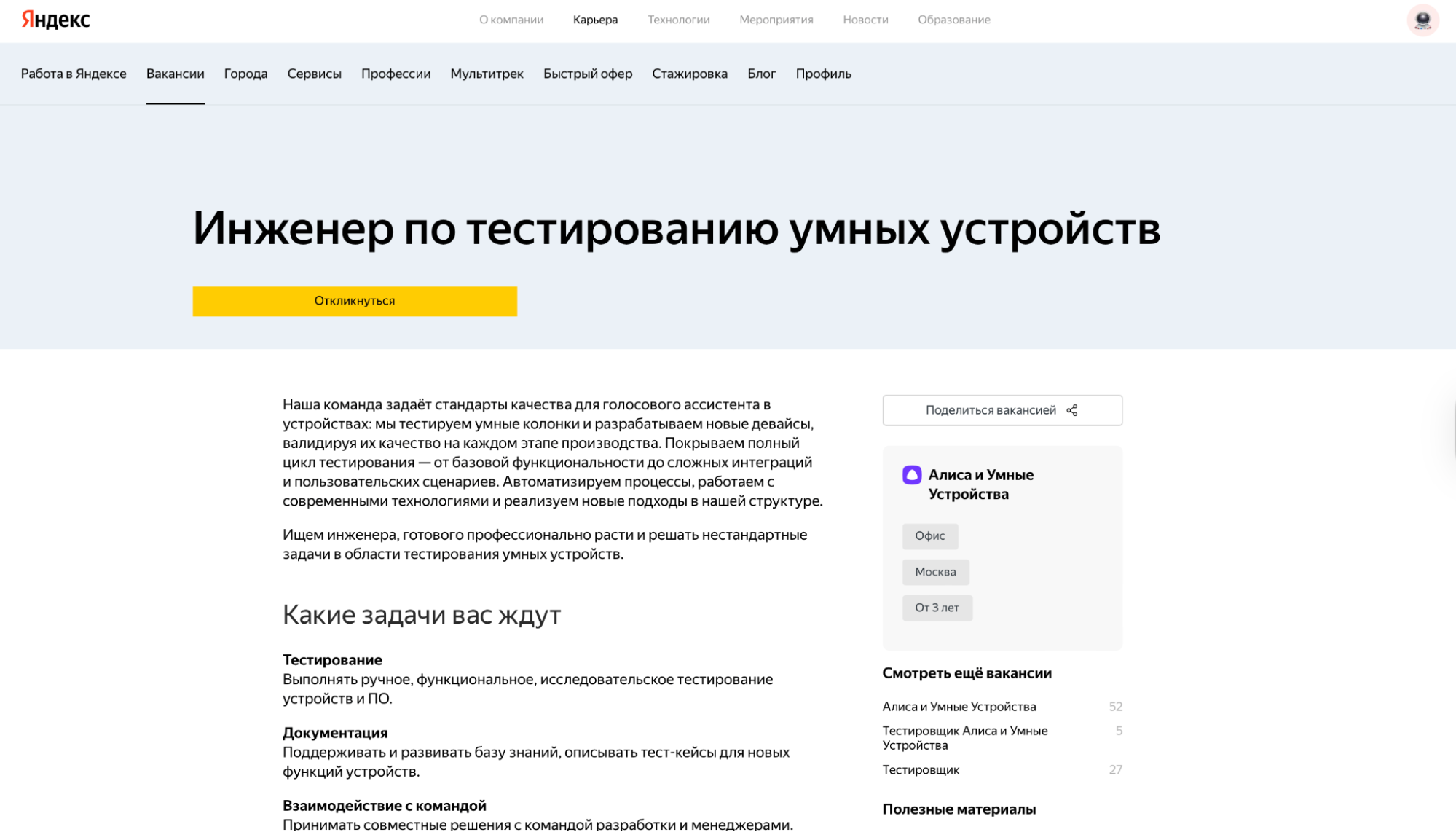Open the Блог tab
The height and width of the screenshot is (832, 1456).
pyautogui.click(x=762, y=74)
